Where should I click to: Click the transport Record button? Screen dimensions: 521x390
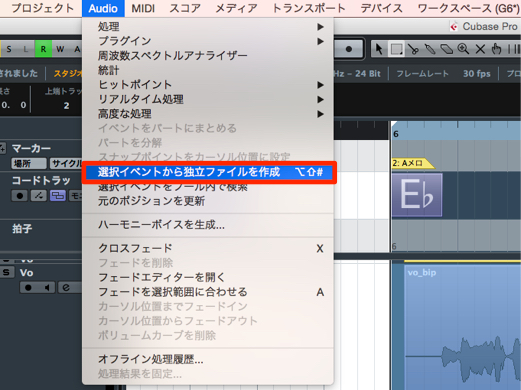pyautogui.click(x=349, y=49)
